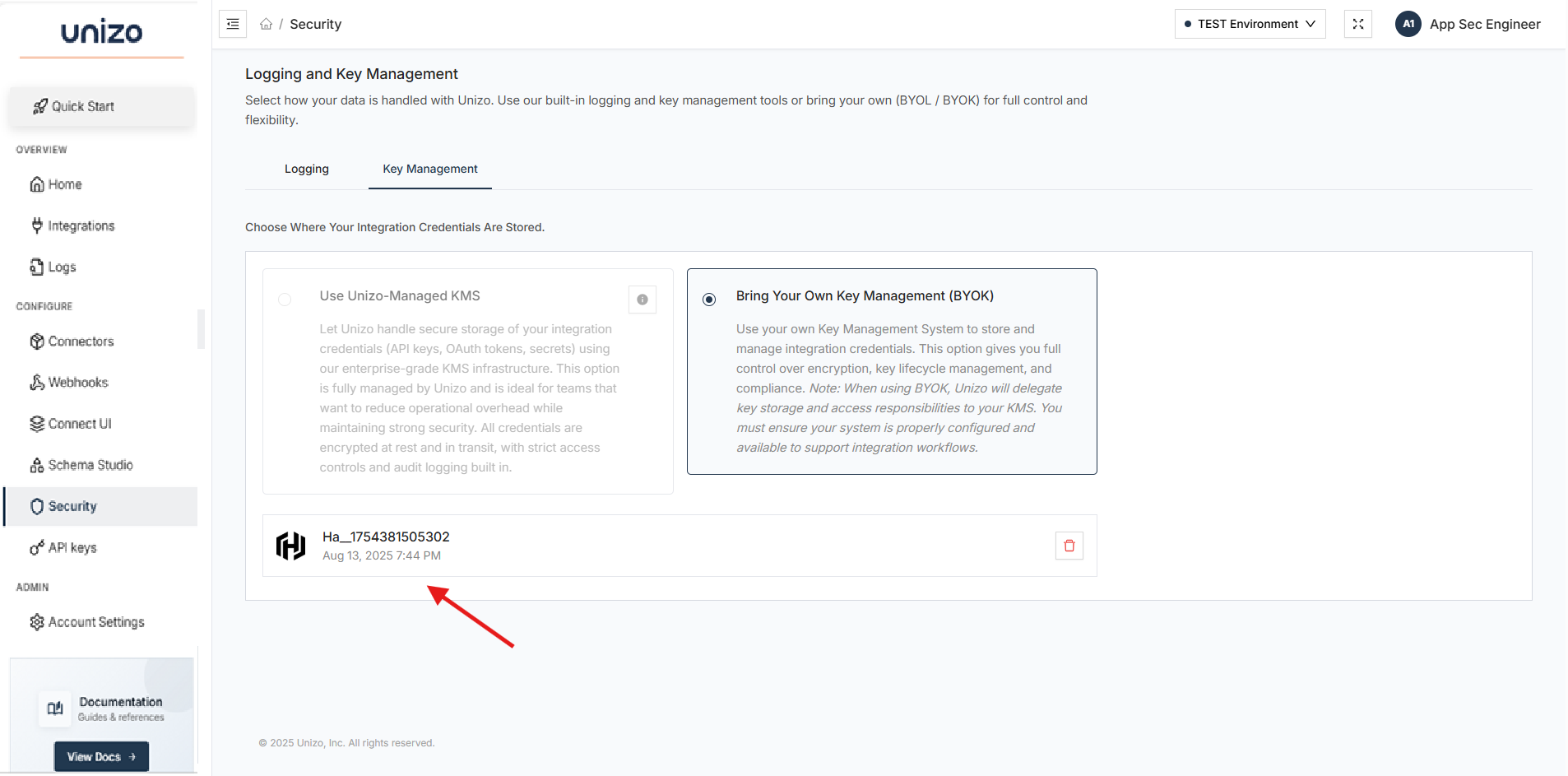Image resolution: width=1568 pixels, height=776 pixels.
Task: Click the Unizo logo
Action: [101, 32]
